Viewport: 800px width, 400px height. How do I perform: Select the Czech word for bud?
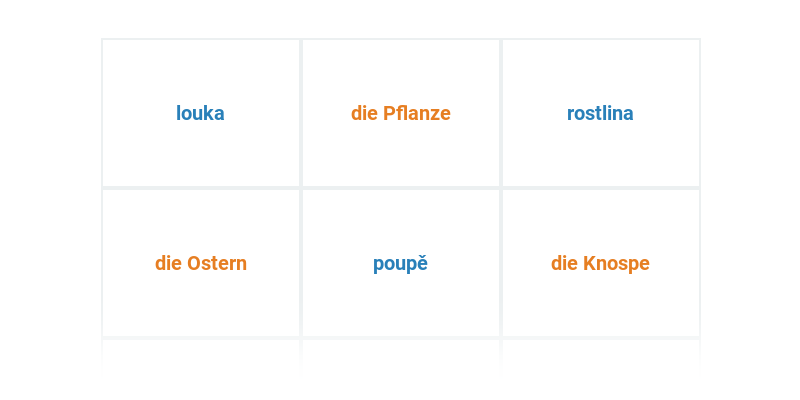[x=400, y=263]
